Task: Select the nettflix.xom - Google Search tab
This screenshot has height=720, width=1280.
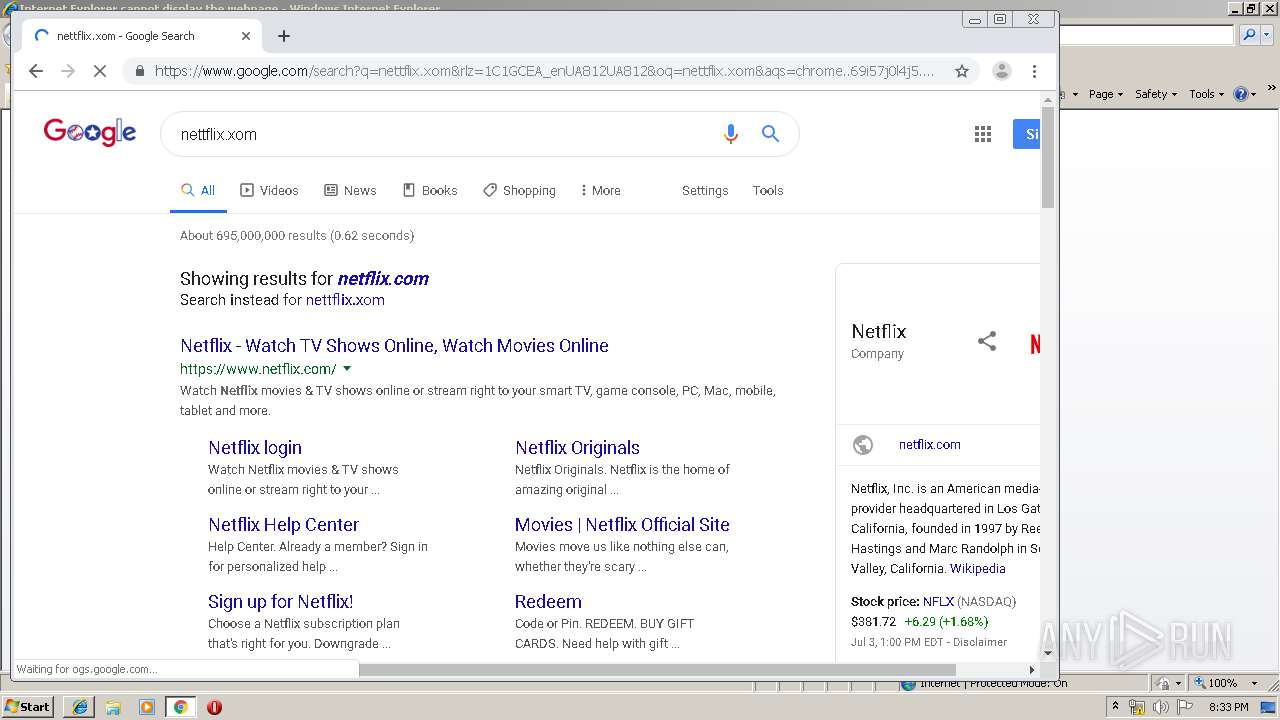Action: click(140, 36)
